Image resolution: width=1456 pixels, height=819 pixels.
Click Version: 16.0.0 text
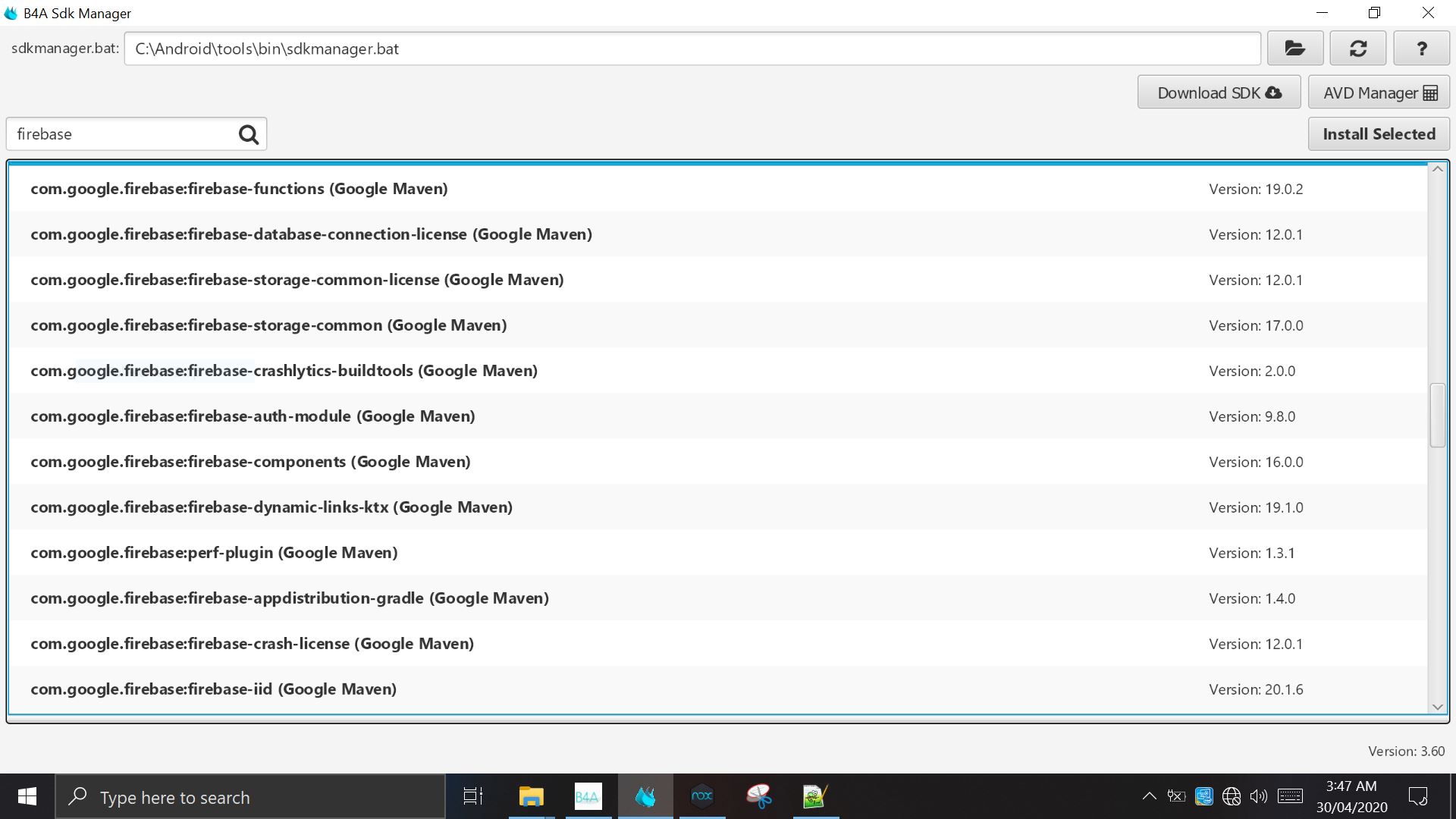[1256, 462]
